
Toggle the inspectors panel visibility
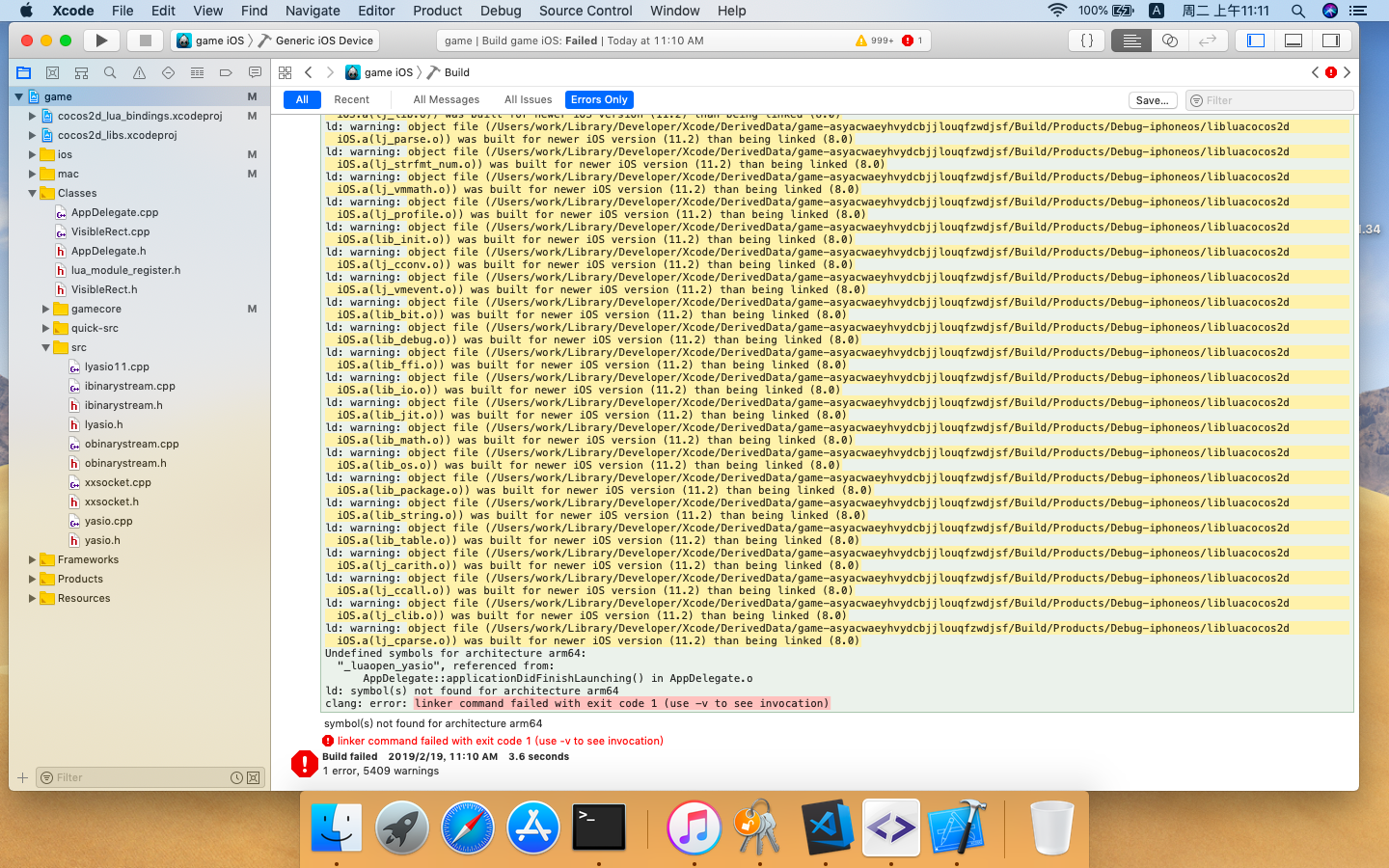click(1331, 41)
